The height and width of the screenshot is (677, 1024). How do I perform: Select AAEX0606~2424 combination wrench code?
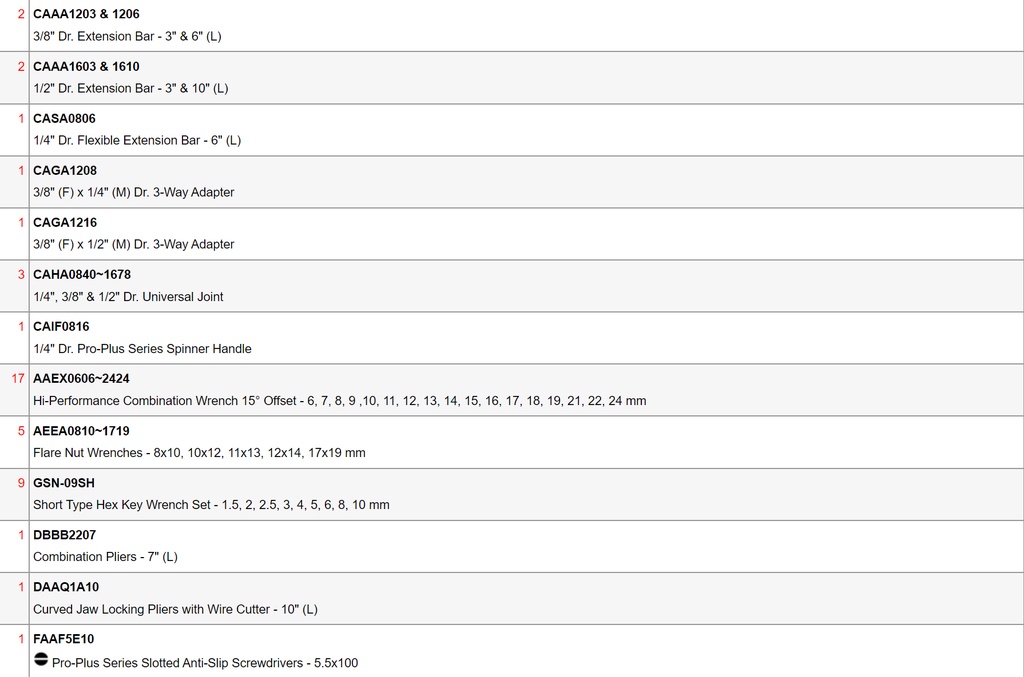point(81,379)
